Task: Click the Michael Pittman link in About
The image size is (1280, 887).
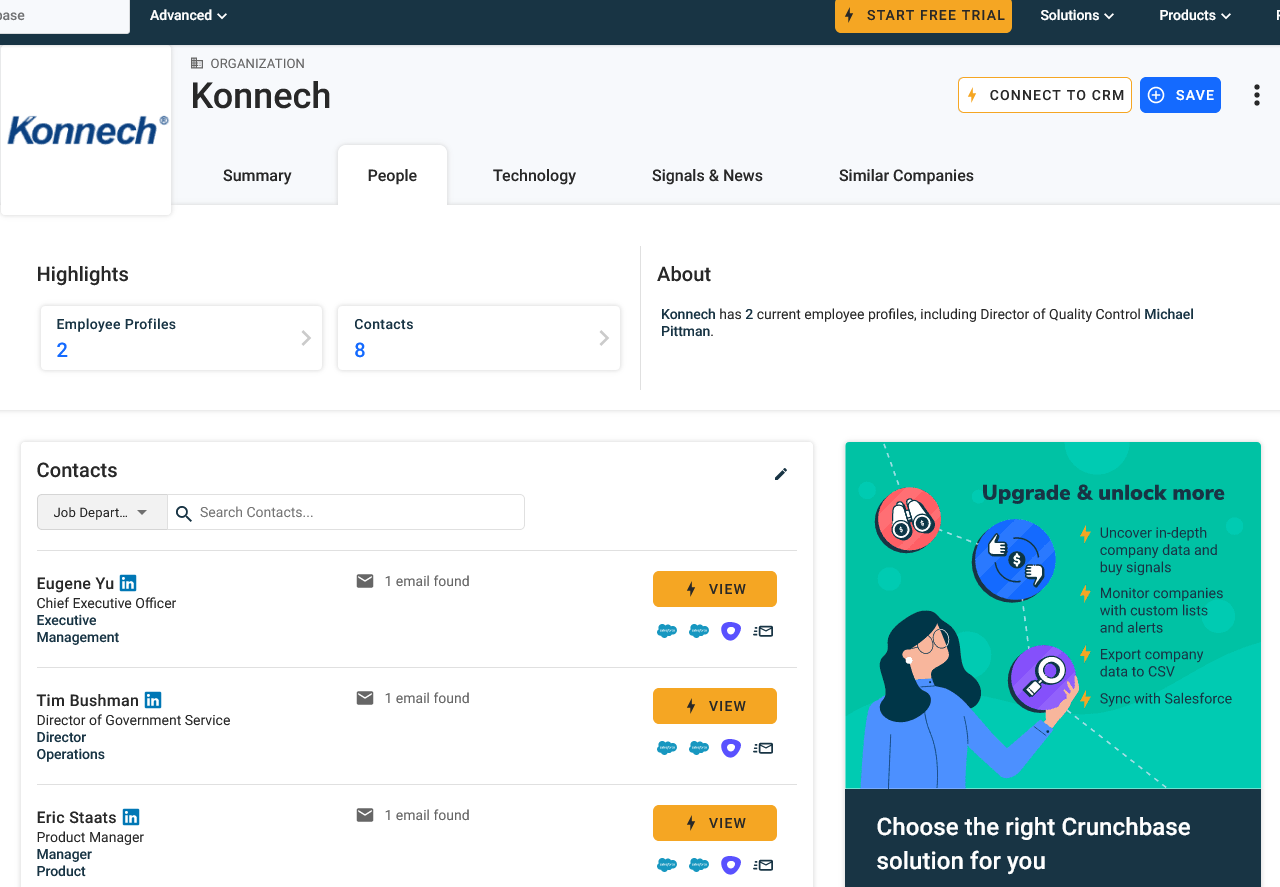Action: click(x=1169, y=314)
